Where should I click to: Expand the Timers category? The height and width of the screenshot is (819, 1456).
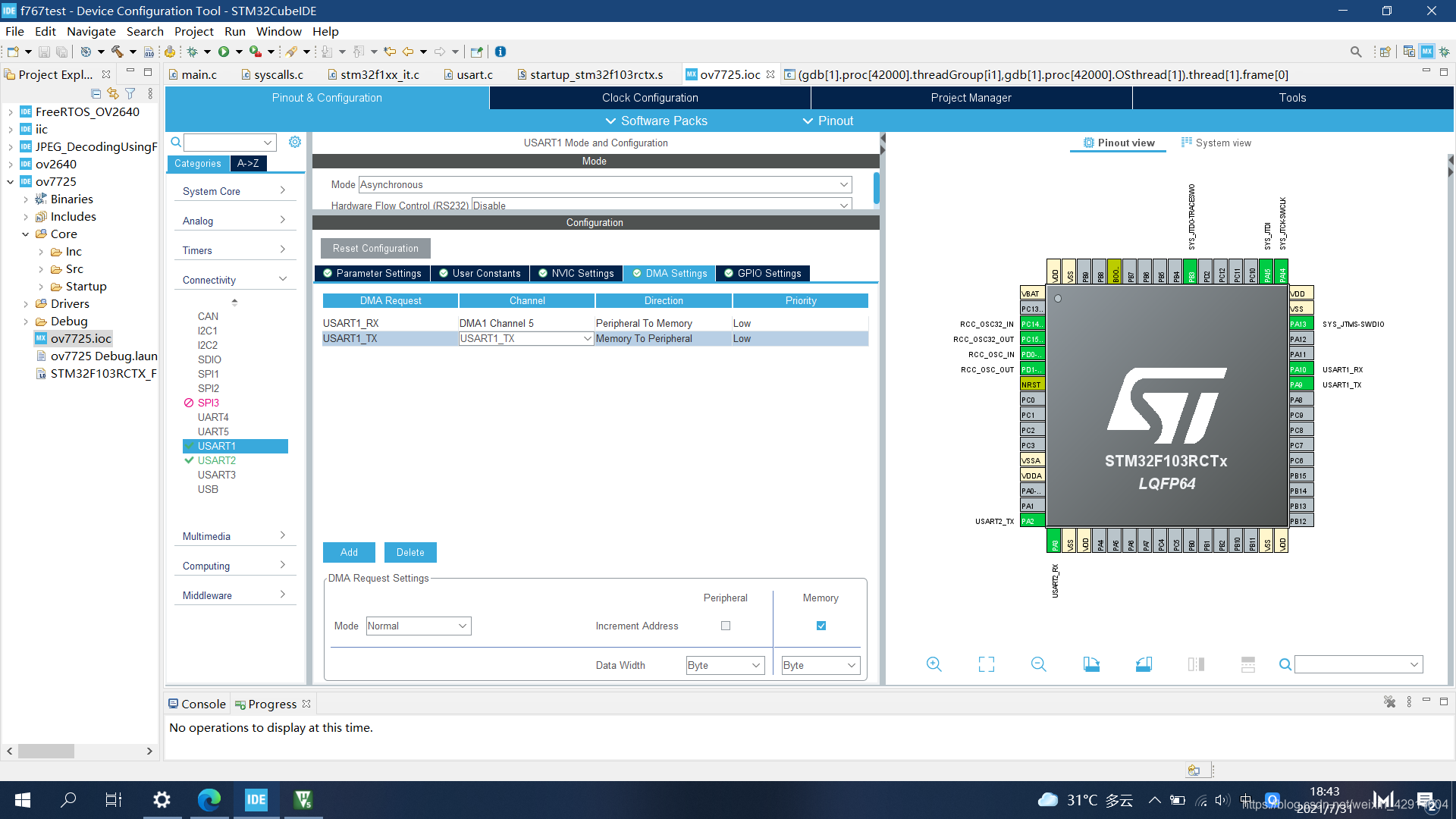(234, 250)
